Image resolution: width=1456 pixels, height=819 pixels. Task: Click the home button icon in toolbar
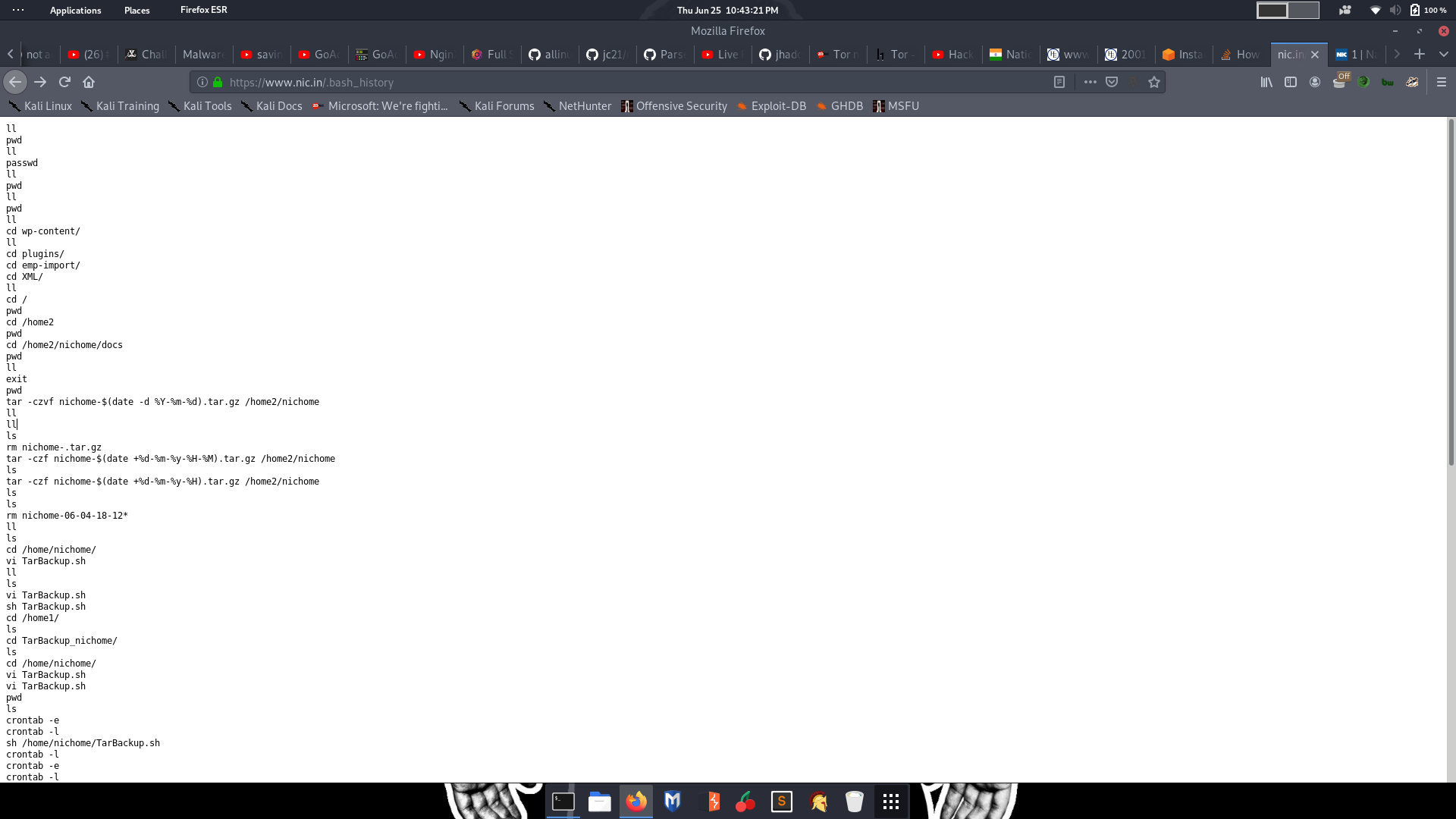tap(88, 82)
